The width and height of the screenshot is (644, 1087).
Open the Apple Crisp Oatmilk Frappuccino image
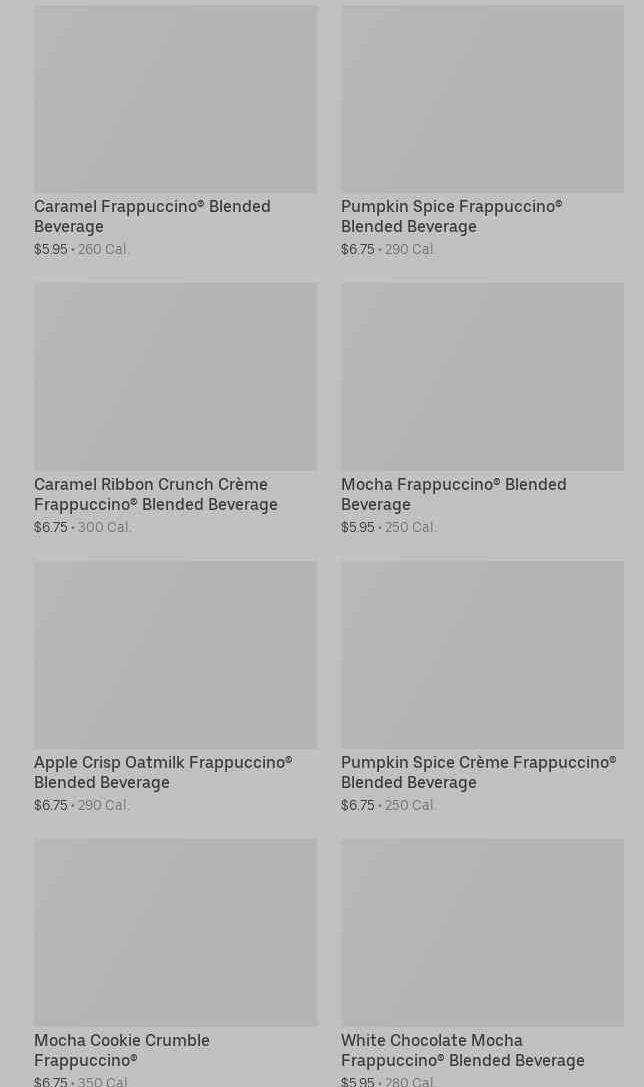[175, 654]
